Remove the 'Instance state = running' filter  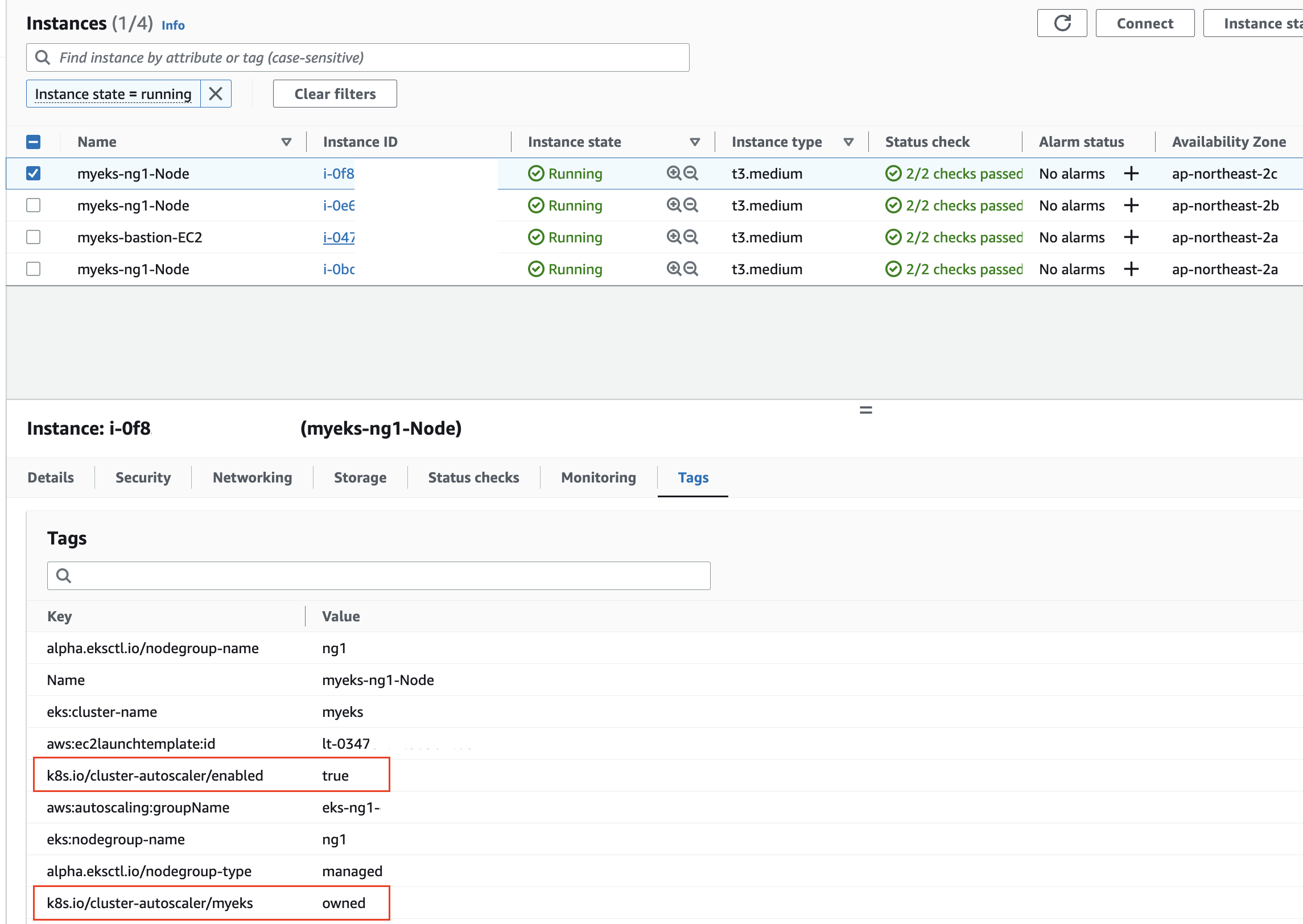pos(216,94)
